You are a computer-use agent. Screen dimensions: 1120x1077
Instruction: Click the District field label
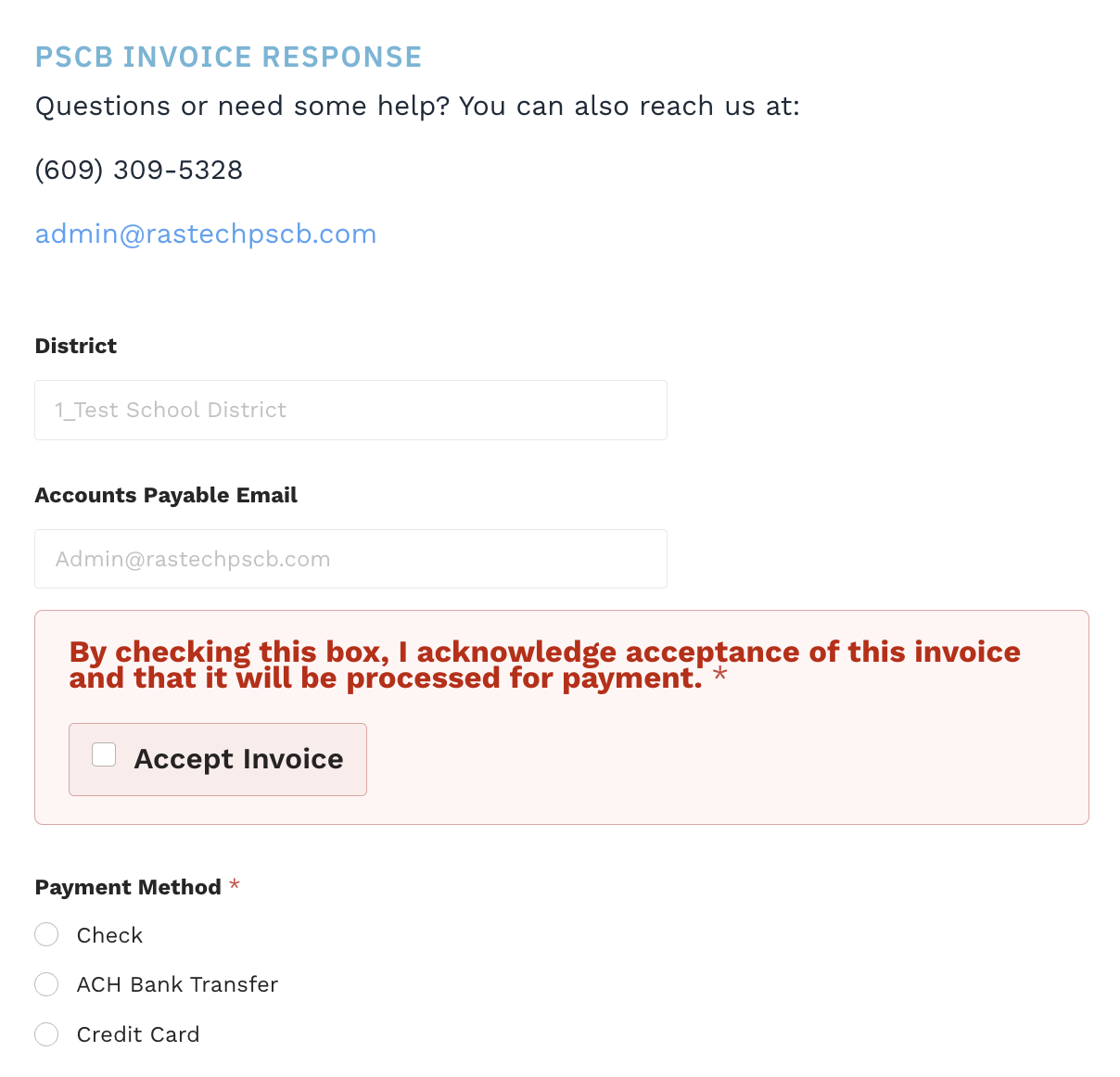tap(76, 346)
